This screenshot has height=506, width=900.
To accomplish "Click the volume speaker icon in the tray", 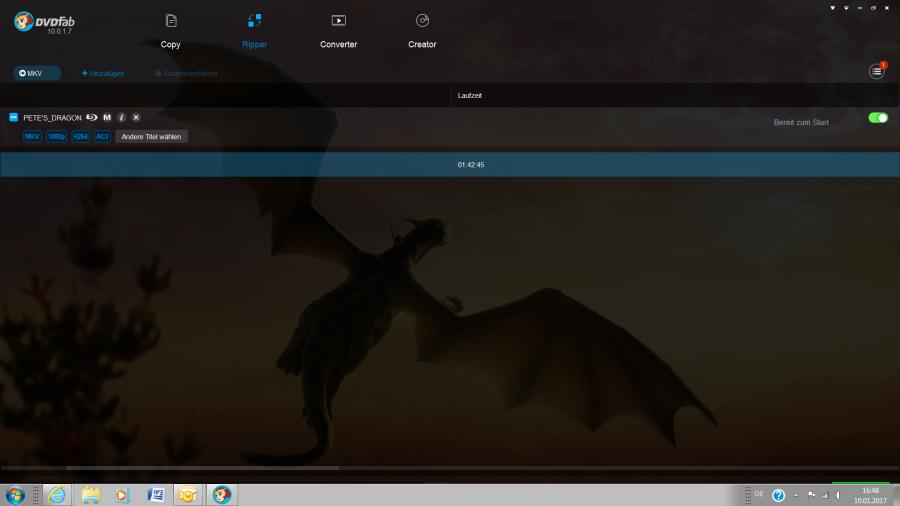I will [839, 495].
